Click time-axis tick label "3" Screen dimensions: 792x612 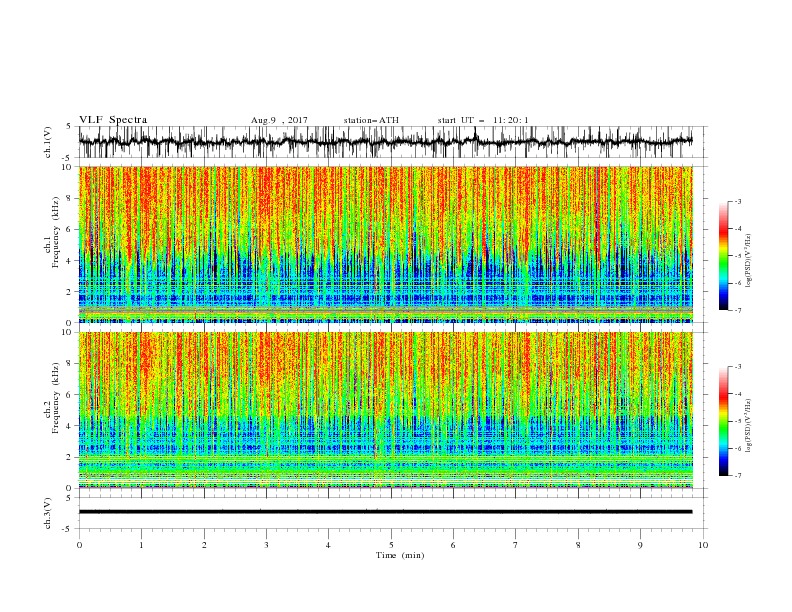266,545
